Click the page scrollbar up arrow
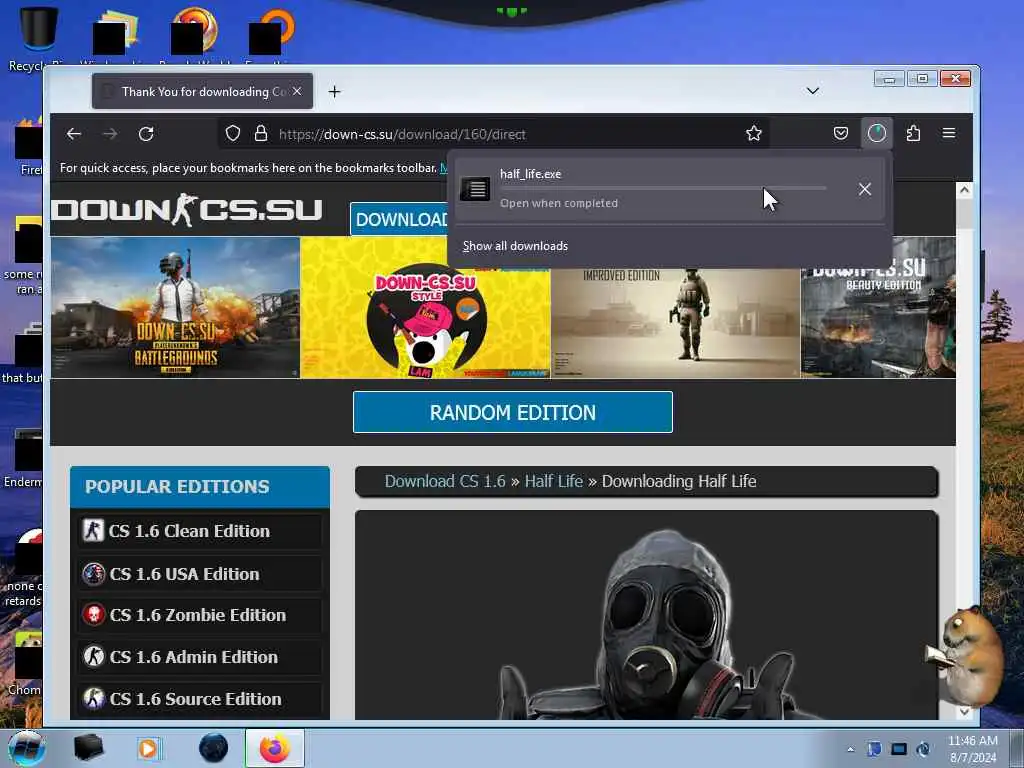1024x768 pixels. tap(964, 190)
